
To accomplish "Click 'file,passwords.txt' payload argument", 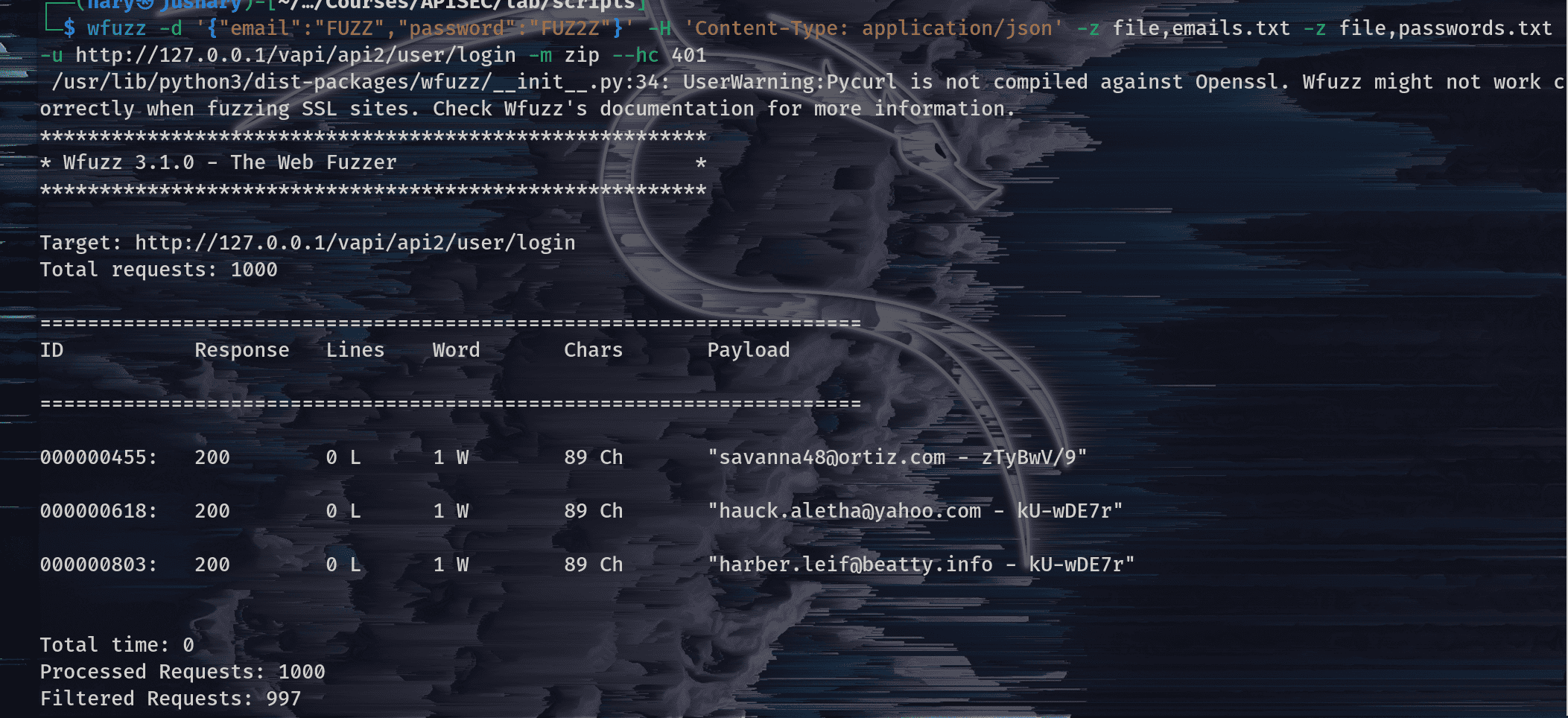I will (1445, 28).
